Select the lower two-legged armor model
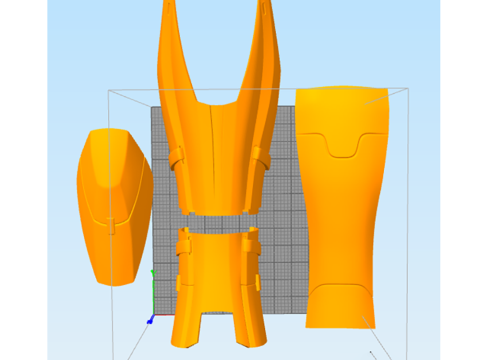The height and width of the screenshot is (360, 480). [x=218, y=287]
